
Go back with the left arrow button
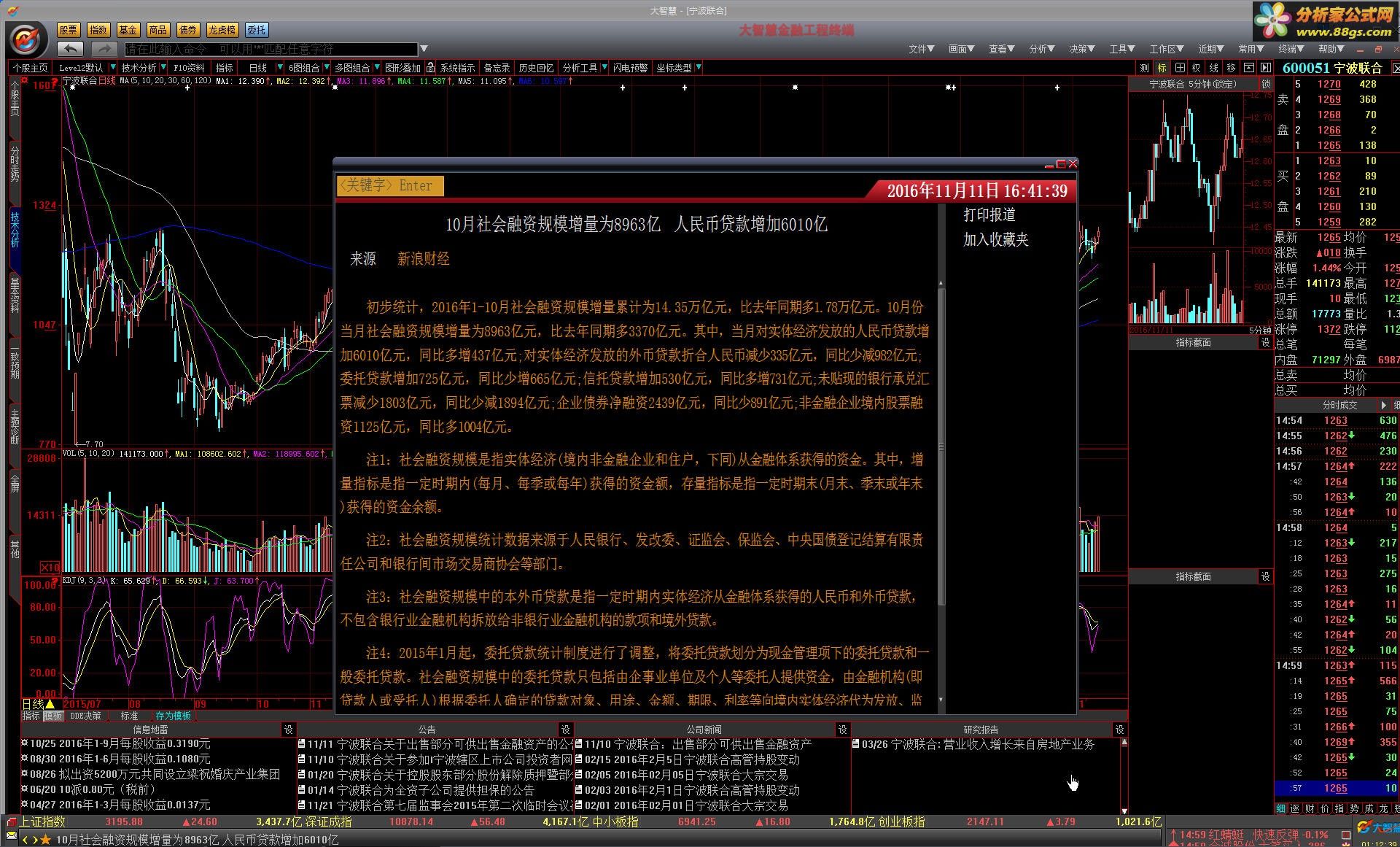pyautogui.click(x=70, y=49)
